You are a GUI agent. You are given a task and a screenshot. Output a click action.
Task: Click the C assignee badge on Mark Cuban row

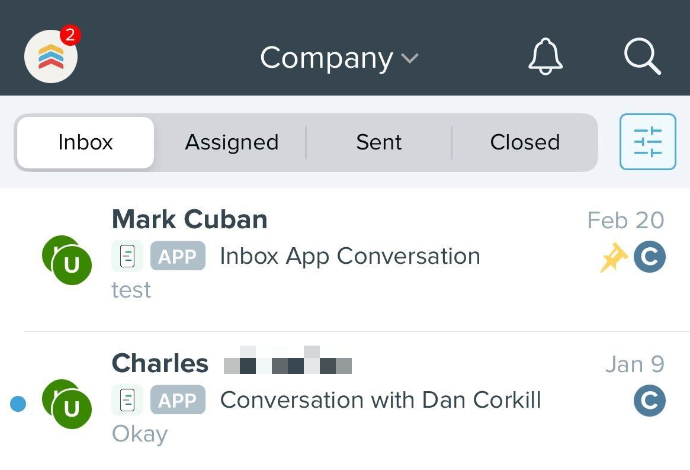(x=650, y=257)
